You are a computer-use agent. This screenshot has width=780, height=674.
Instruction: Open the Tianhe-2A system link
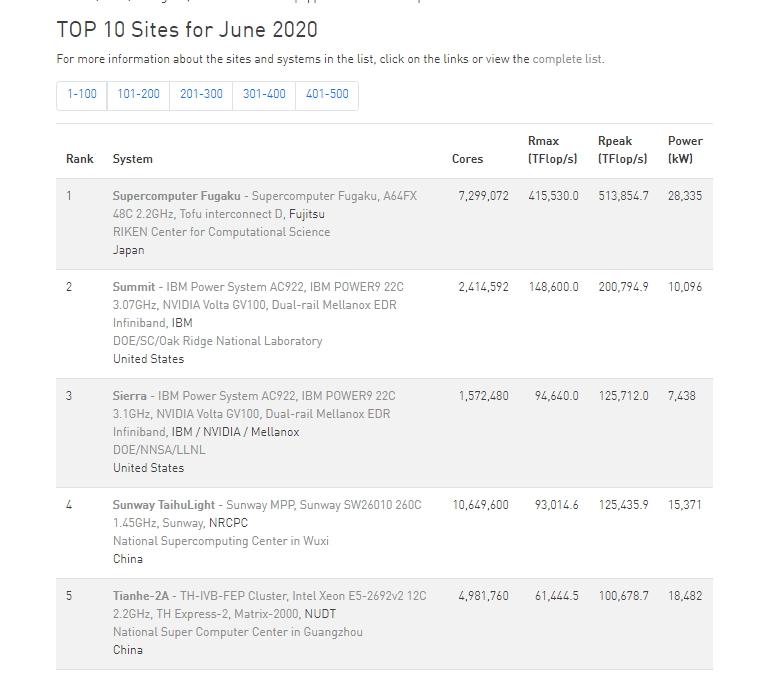(141, 596)
